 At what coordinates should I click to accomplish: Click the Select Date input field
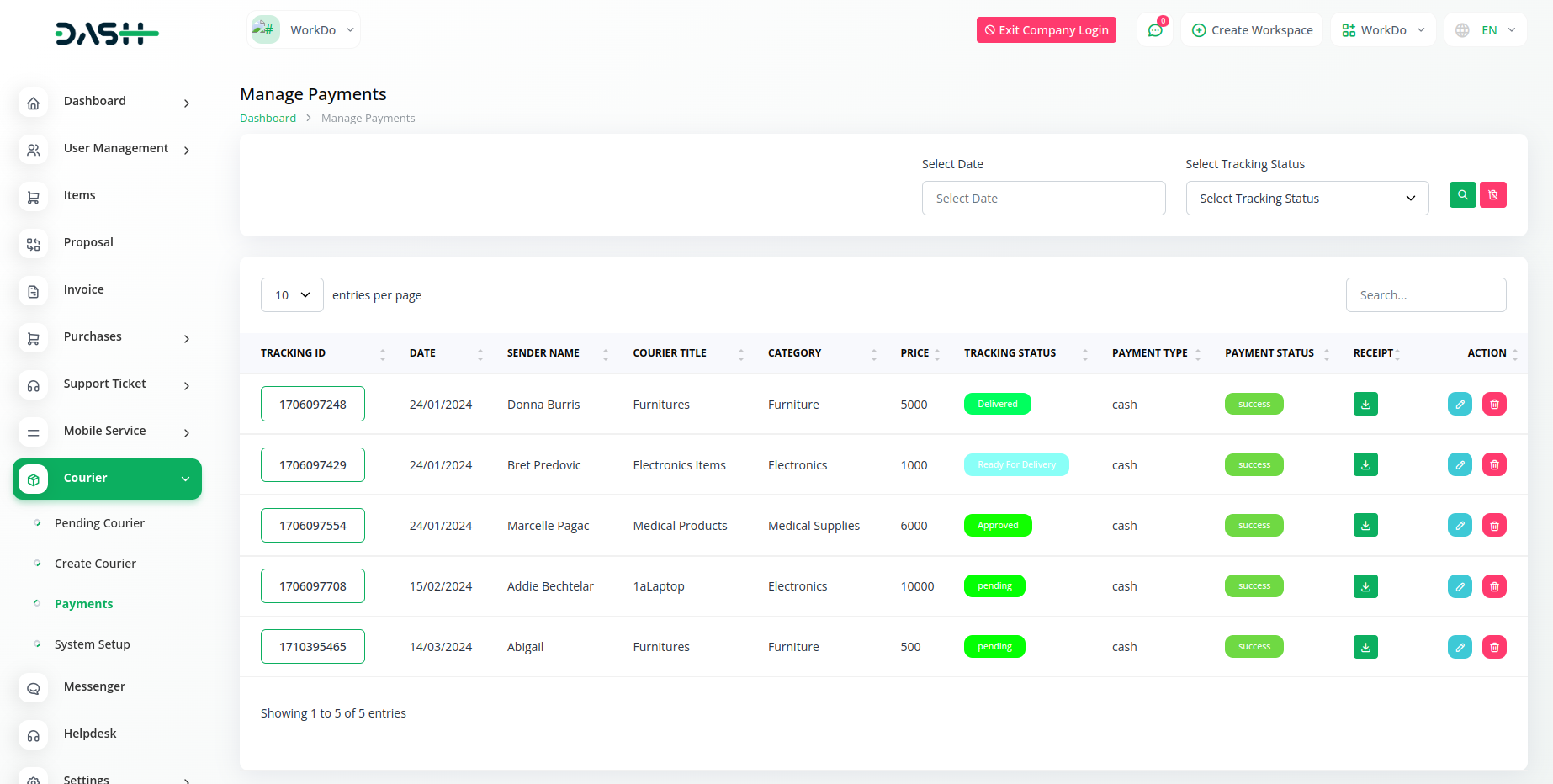tap(1043, 199)
